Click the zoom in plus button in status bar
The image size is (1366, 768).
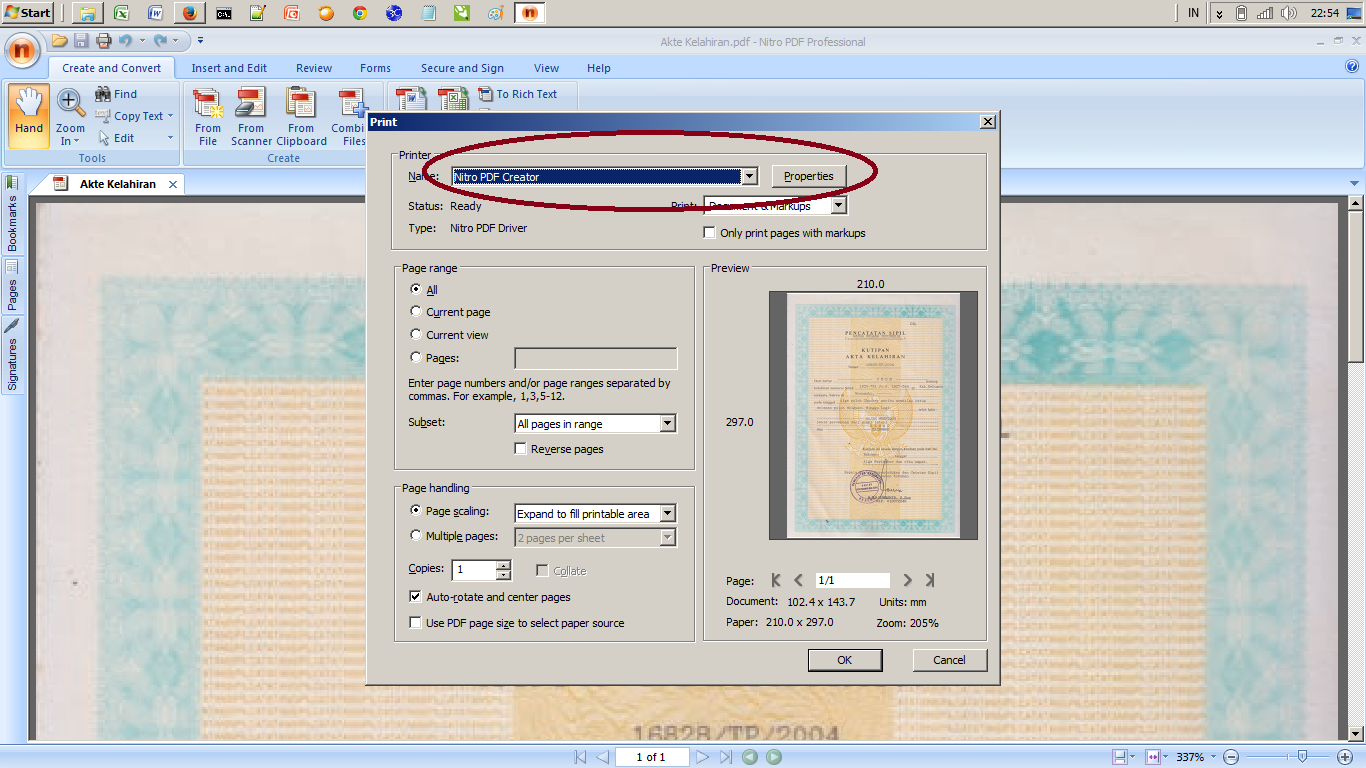point(1345,757)
